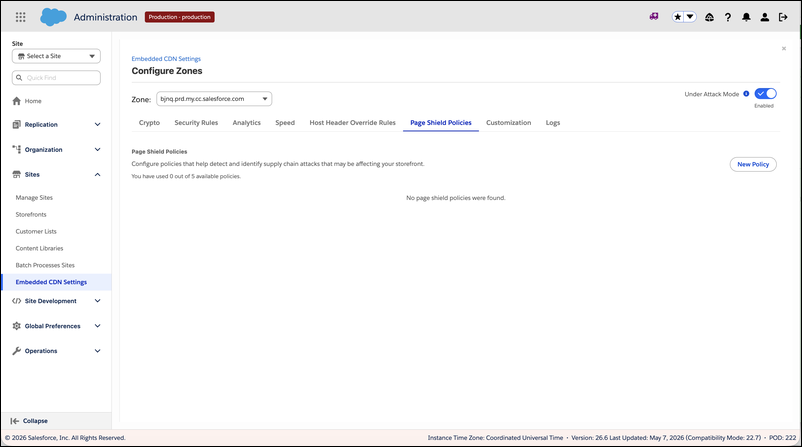Click the Site Development code icon
This screenshot has height=447, width=802.
point(16,301)
